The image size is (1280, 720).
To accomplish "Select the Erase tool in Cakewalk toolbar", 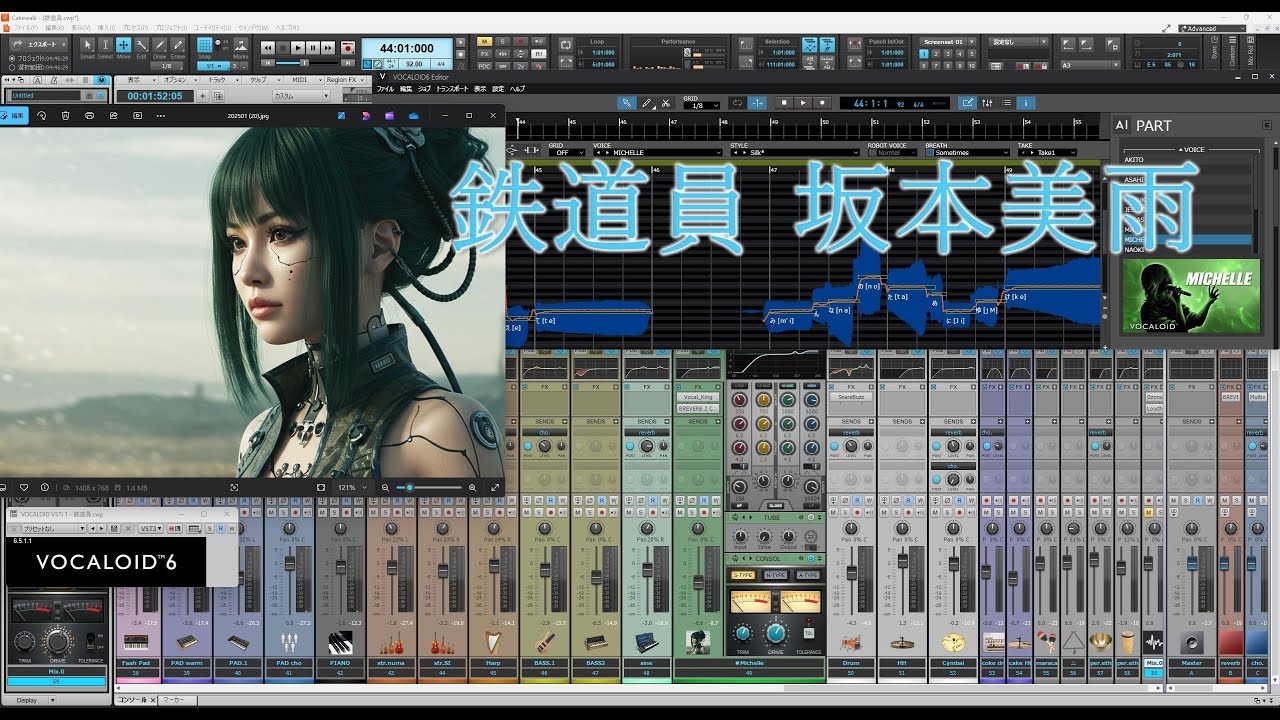I will point(178,45).
